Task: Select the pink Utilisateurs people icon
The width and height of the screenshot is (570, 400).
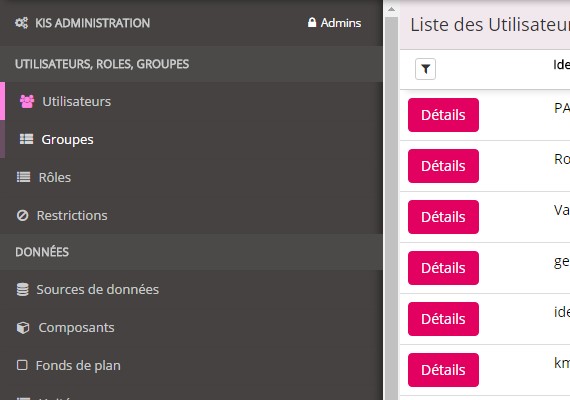Action: point(27,101)
